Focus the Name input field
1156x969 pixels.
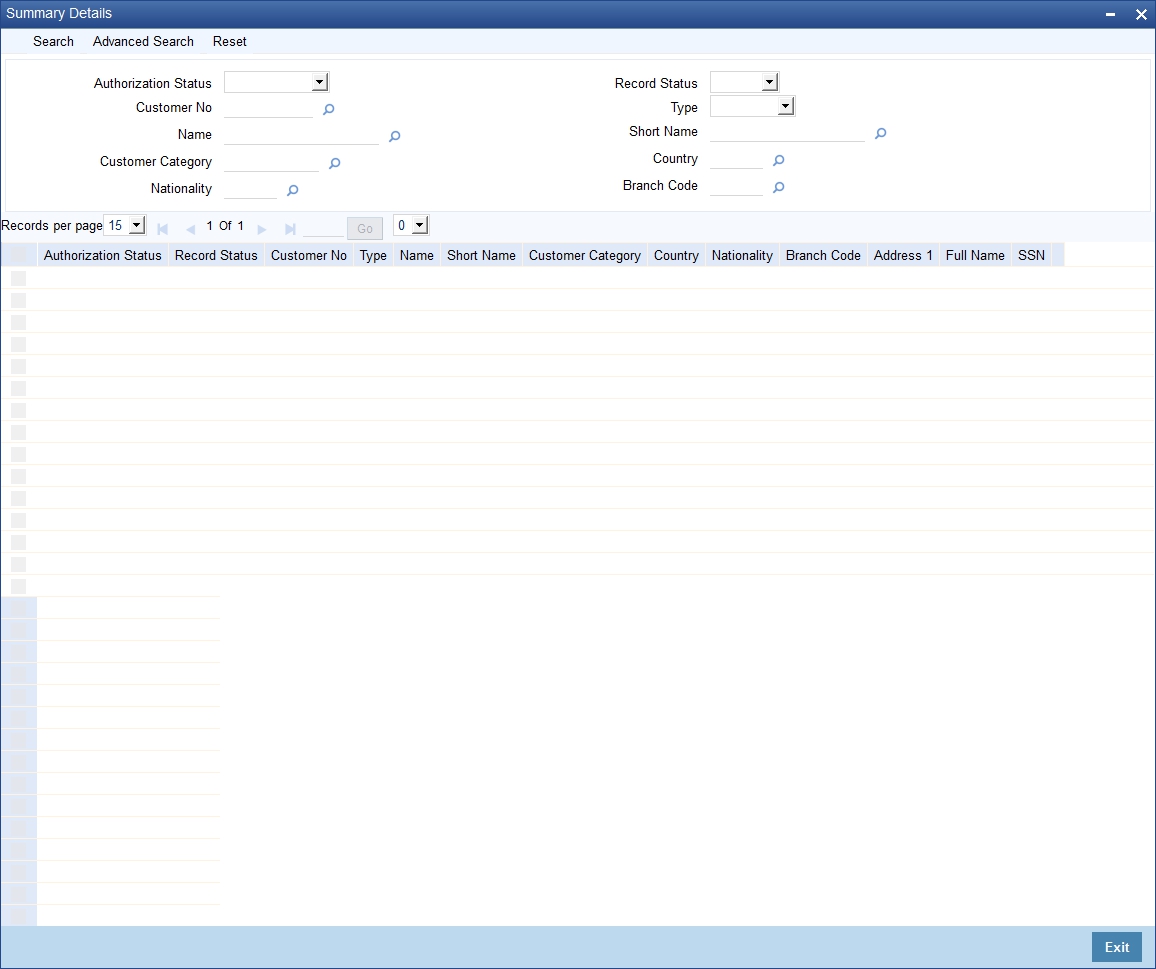[x=302, y=136]
